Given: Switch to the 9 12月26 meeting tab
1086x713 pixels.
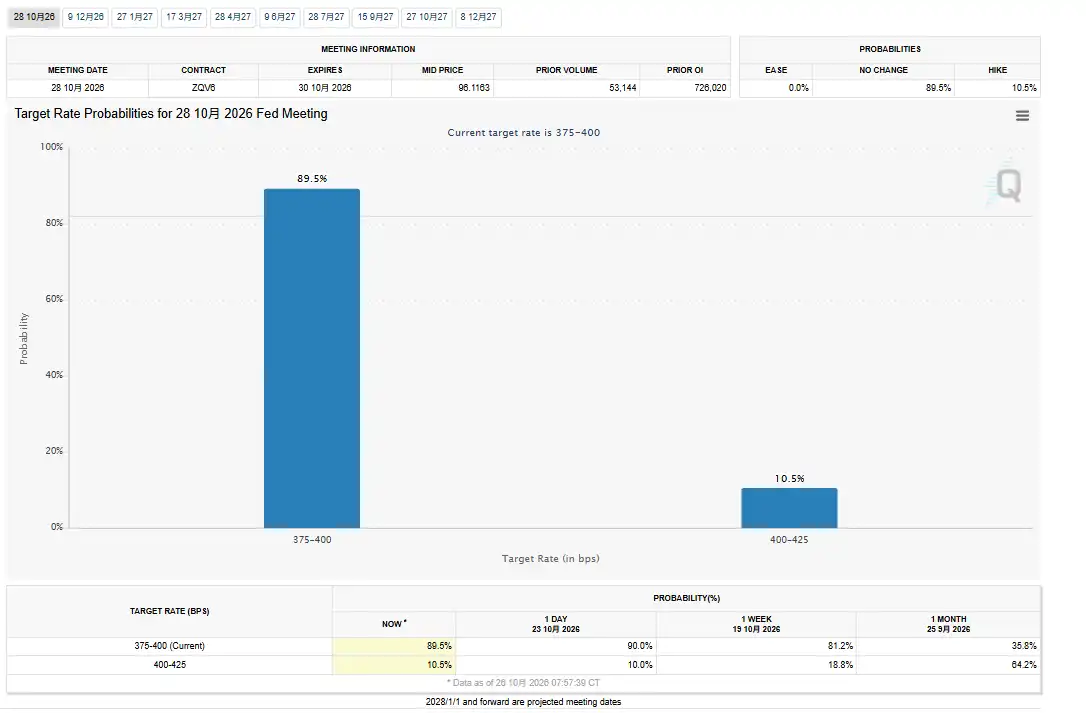Looking at the screenshot, I should coord(86,17).
